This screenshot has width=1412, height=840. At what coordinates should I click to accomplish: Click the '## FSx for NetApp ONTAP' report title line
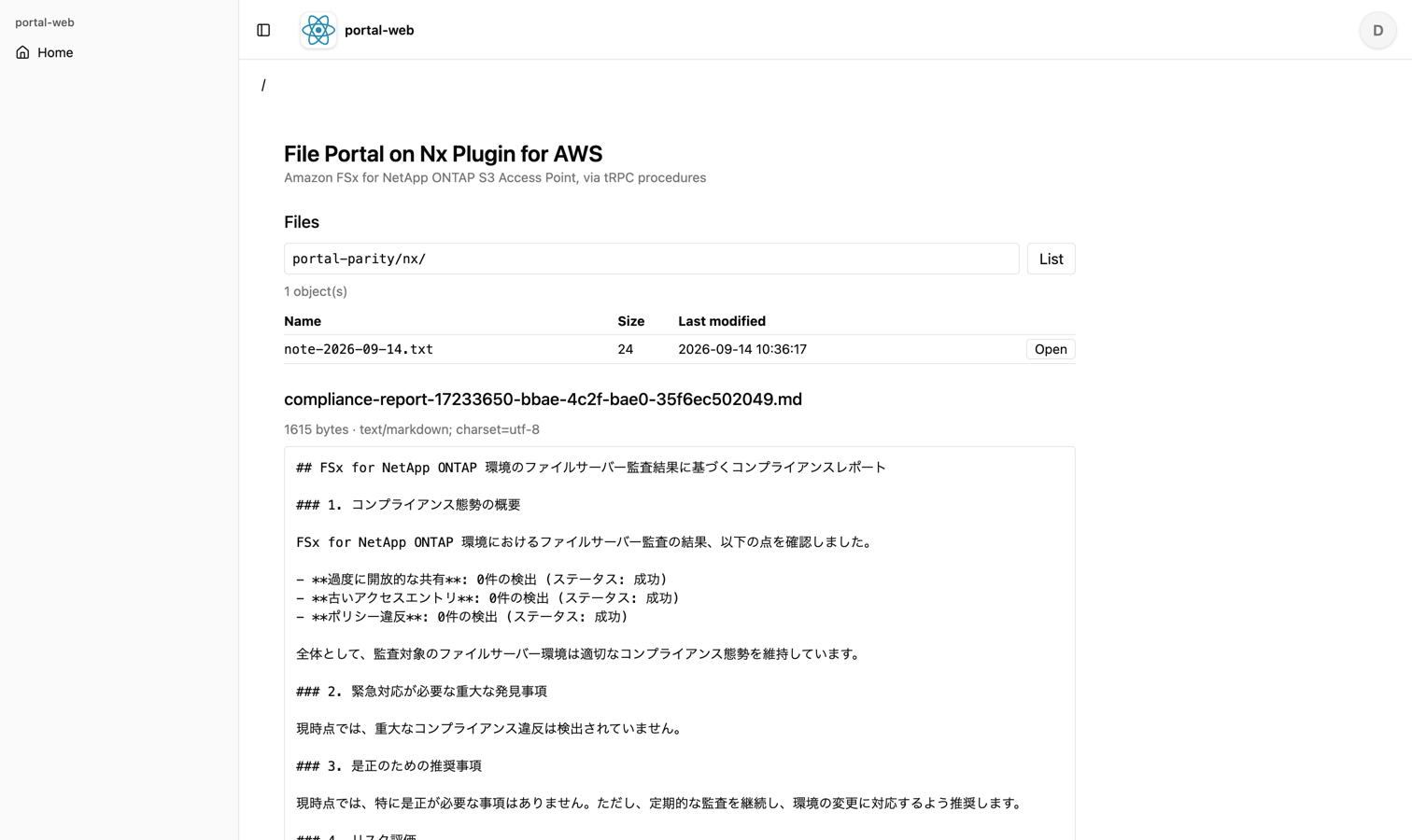pos(591,468)
